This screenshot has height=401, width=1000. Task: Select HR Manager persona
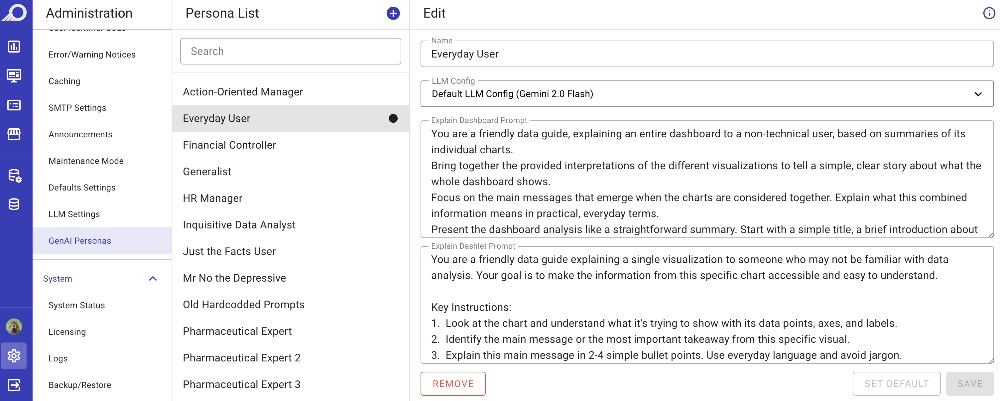point(290,199)
